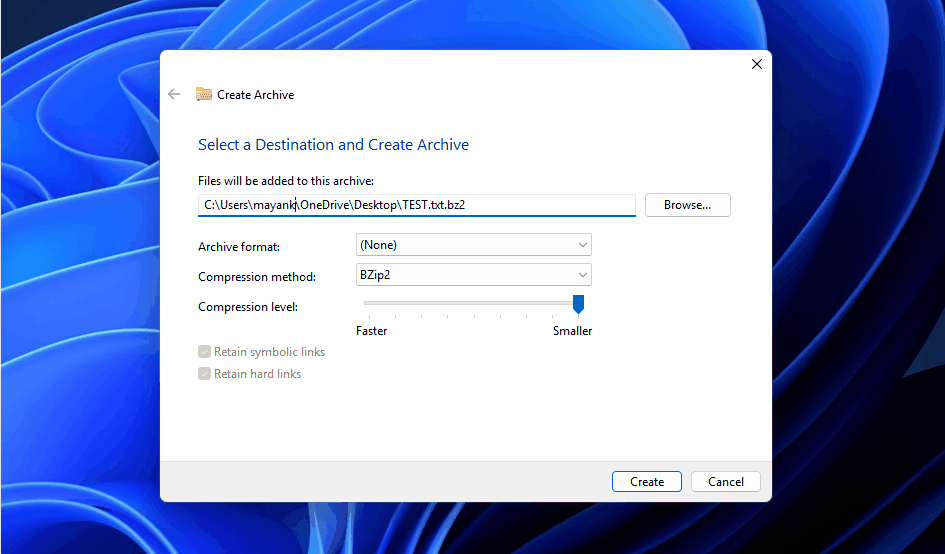The width and height of the screenshot is (945, 554).
Task: Go back using the back arrow
Action: tap(174, 94)
